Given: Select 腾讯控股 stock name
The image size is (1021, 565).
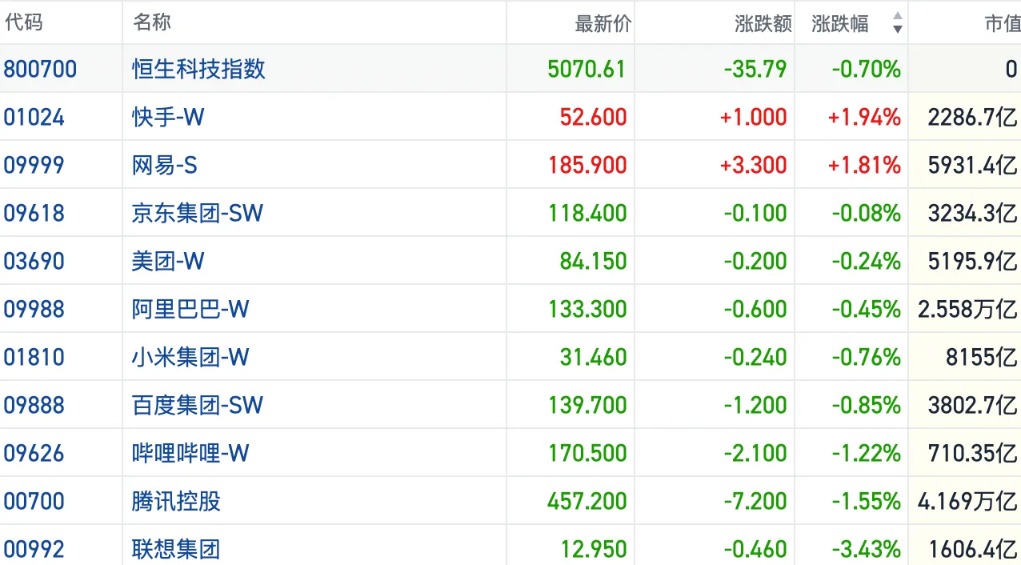Looking at the screenshot, I should [176, 502].
